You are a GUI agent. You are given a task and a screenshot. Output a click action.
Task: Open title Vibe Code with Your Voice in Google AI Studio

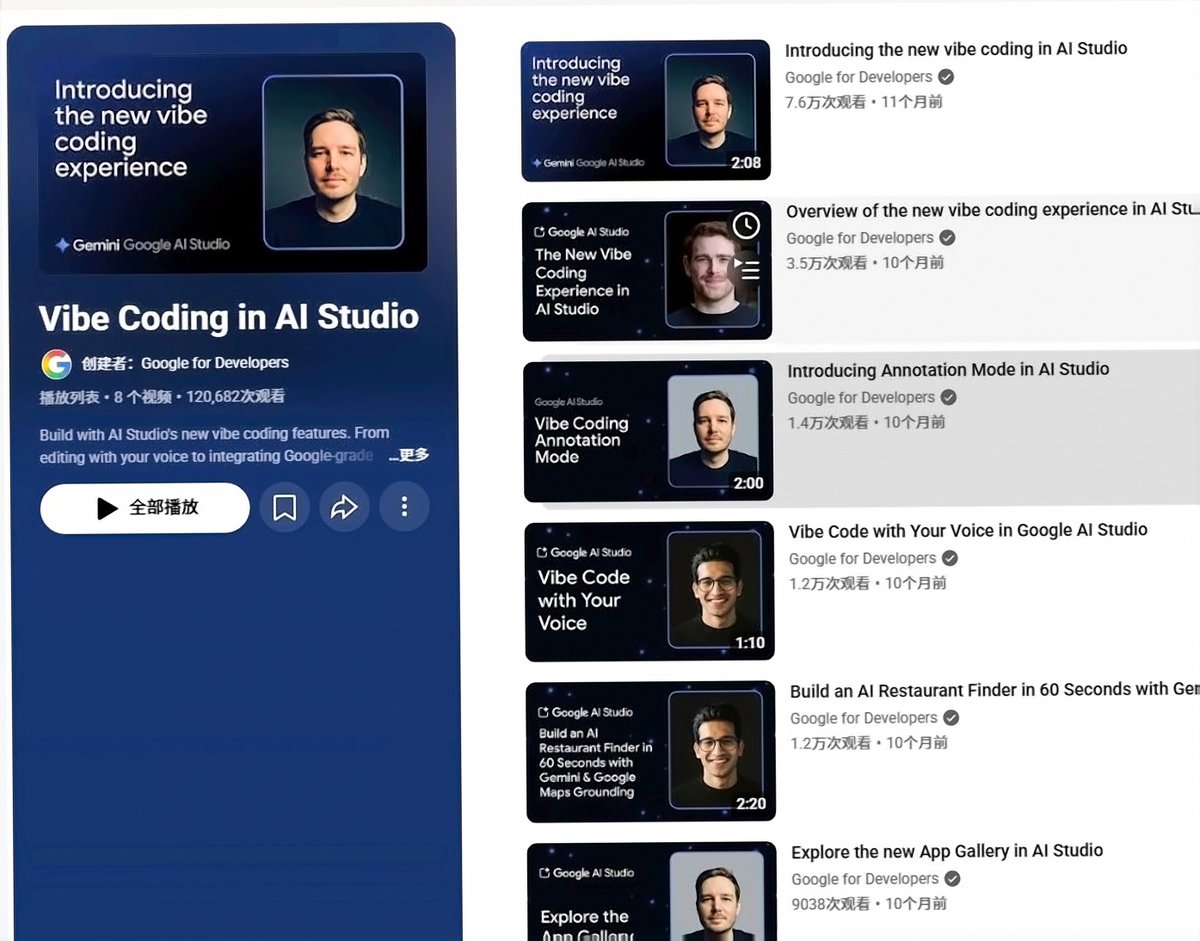[968, 530]
